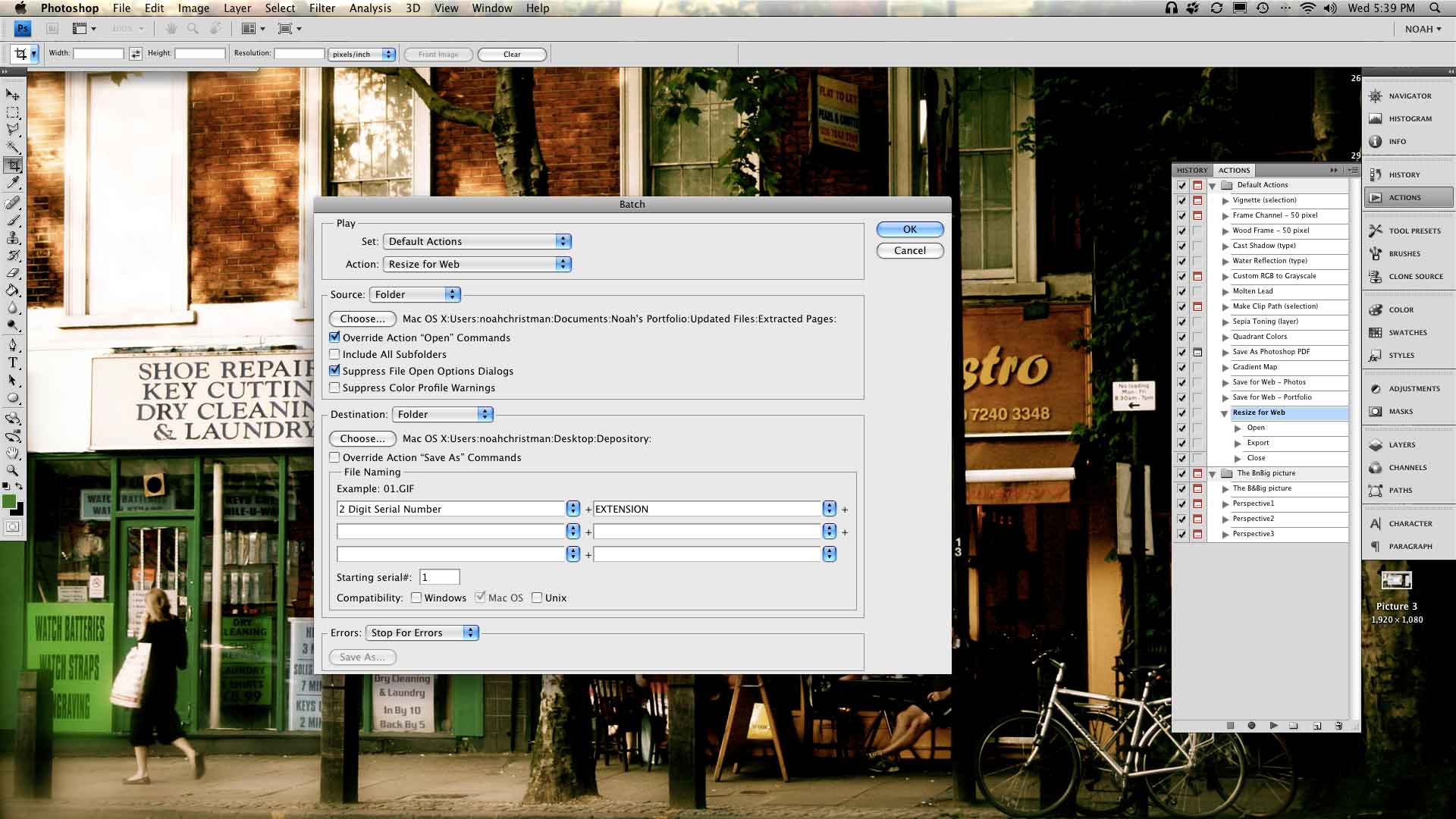Open the Action dropdown showing Resize for Web
The width and height of the screenshot is (1456, 819).
tap(477, 264)
